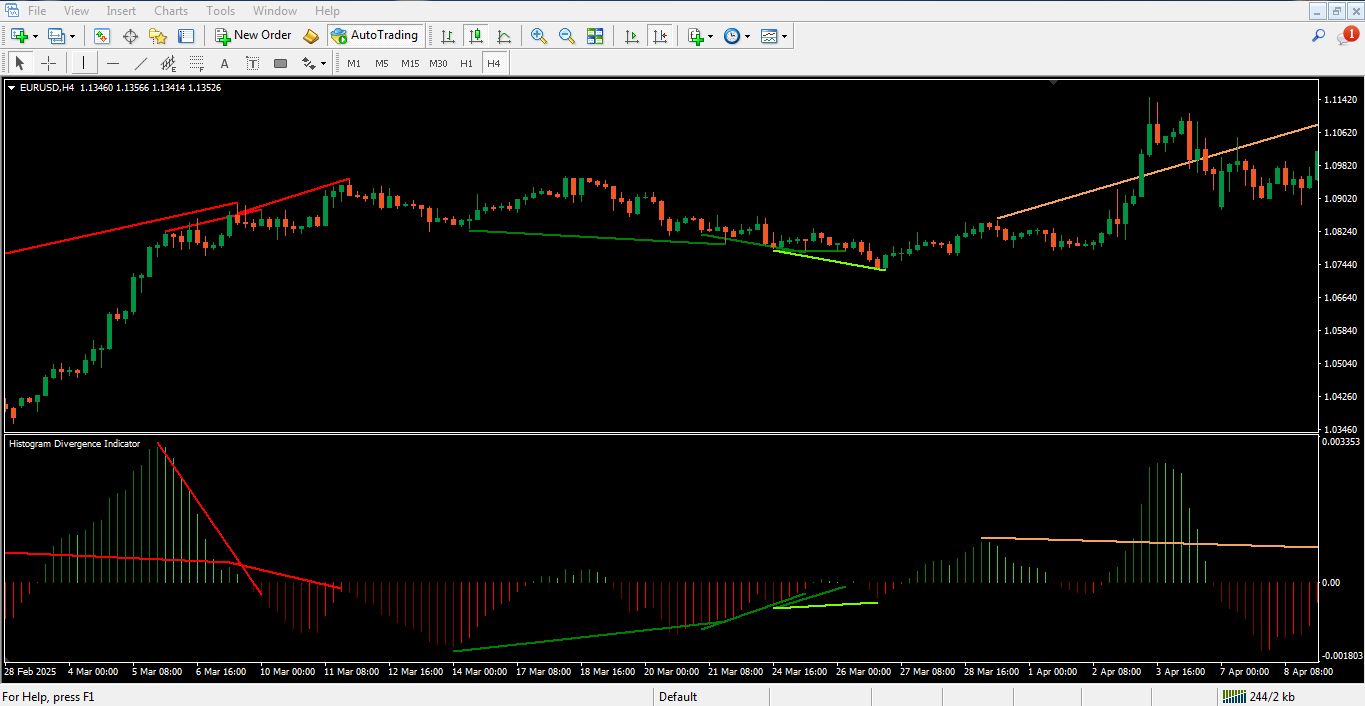The image size is (1365, 706).
Task: Click the Histogram Divergence Indicator label
Action: point(75,444)
